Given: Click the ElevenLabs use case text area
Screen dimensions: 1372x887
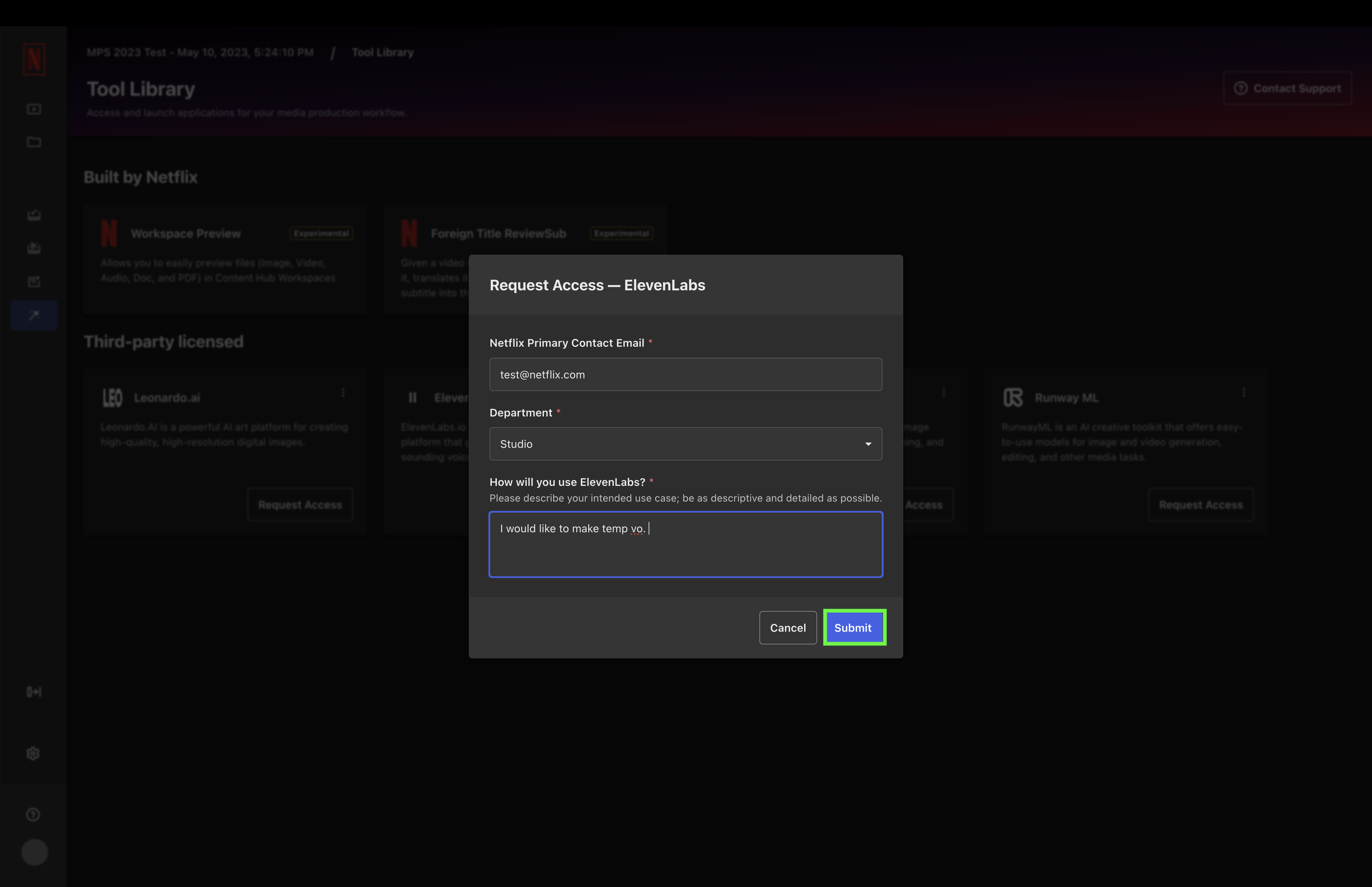Looking at the screenshot, I should pyautogui.click(x=686, y=544).
